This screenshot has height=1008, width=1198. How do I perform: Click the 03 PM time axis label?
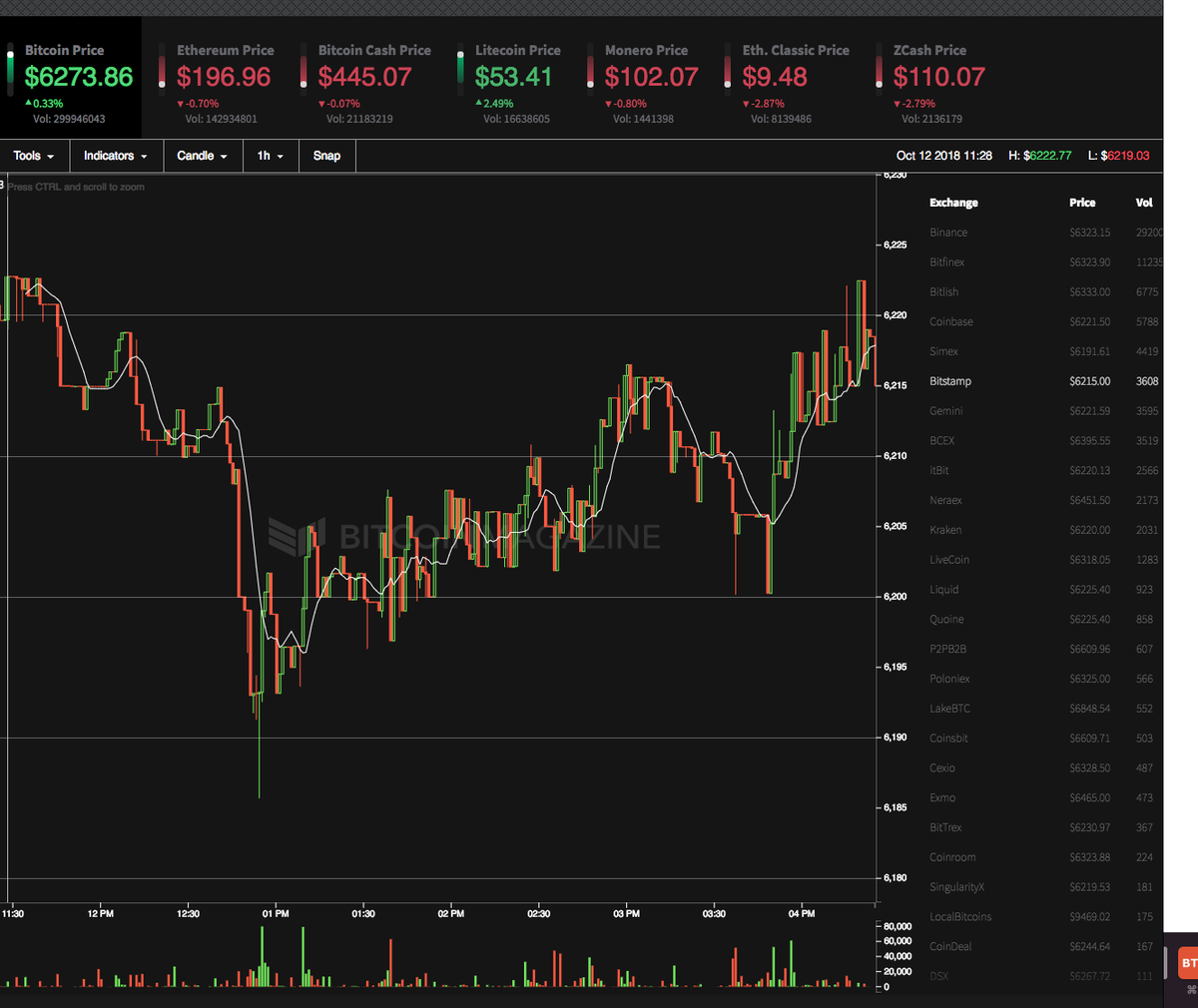pyautogui.click(x=626, y=914)
